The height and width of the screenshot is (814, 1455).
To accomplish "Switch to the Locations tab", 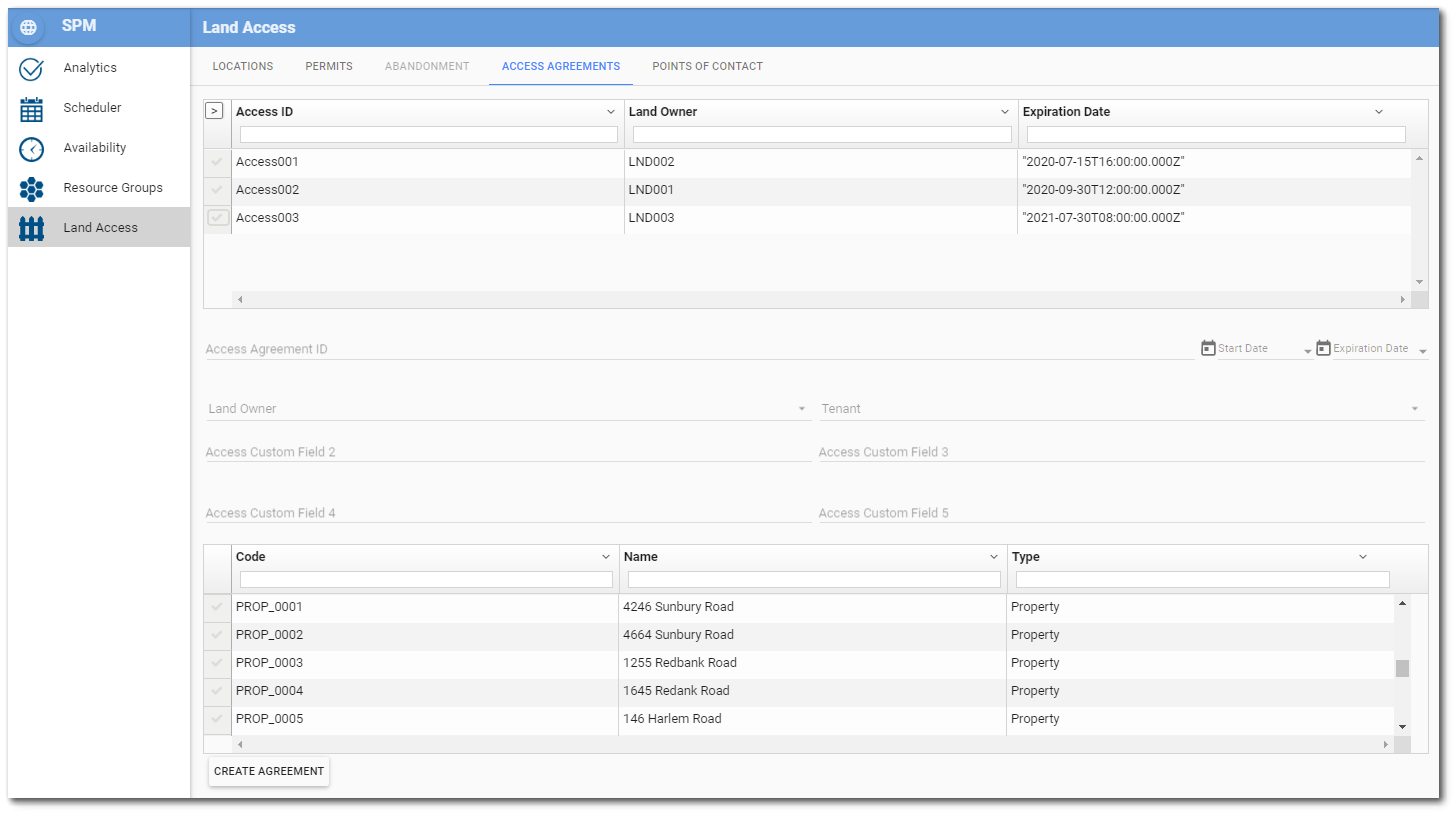I will click(243, 66).
